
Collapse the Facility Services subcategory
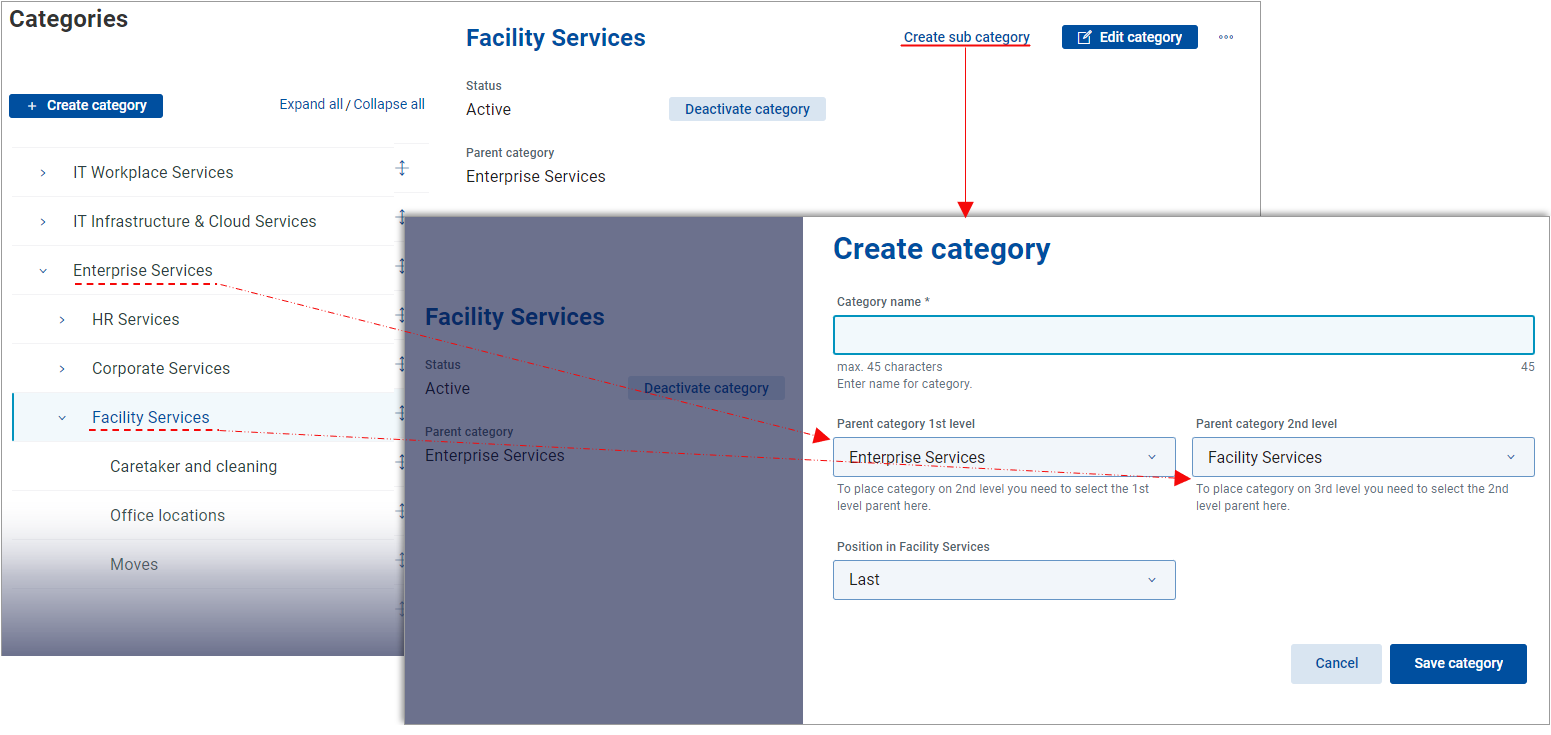pyautogui.click(x=62, y=418)
